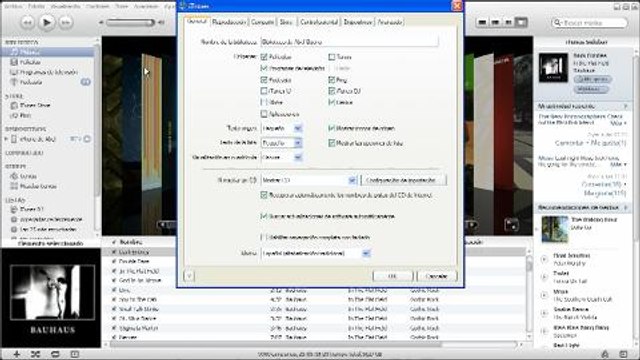Open the Idioma language dropdown
This screenshot has width=640, height=360.
pyautogui.click(x=316, y=253)
